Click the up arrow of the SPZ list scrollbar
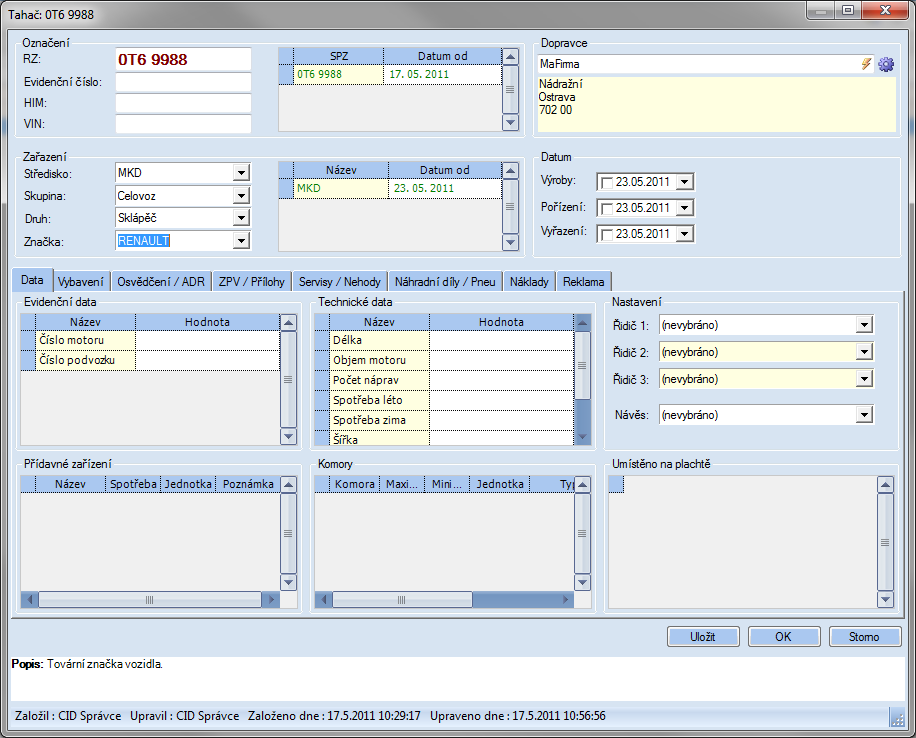916x738 pixels. tap(510, 57)
